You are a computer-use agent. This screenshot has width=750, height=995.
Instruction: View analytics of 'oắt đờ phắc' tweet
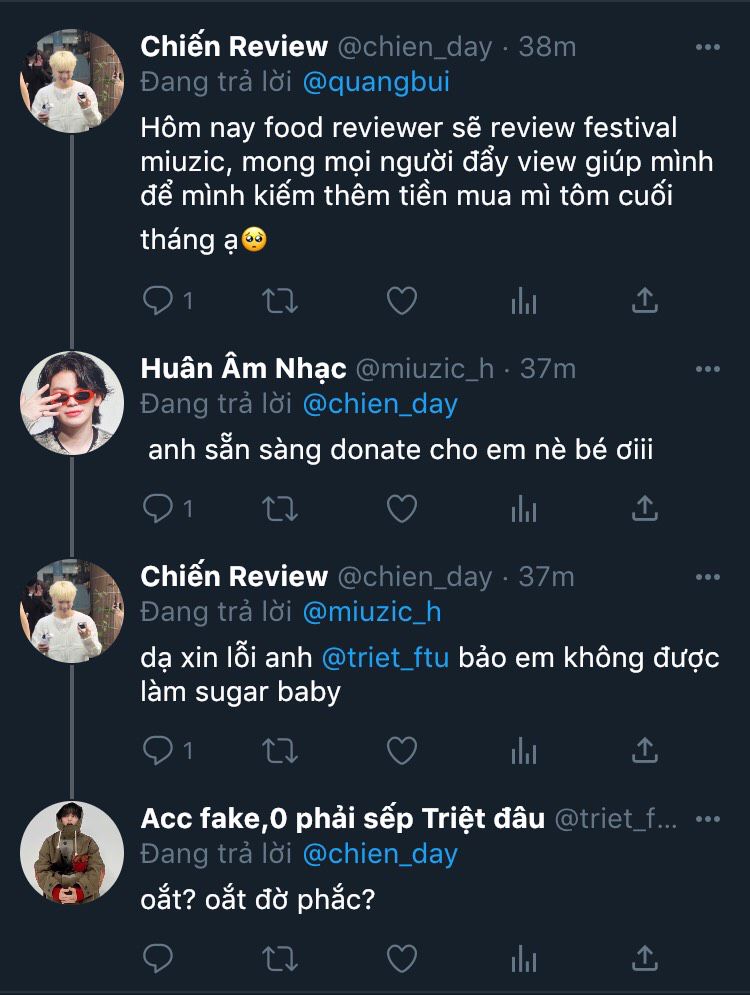[524, 958]
